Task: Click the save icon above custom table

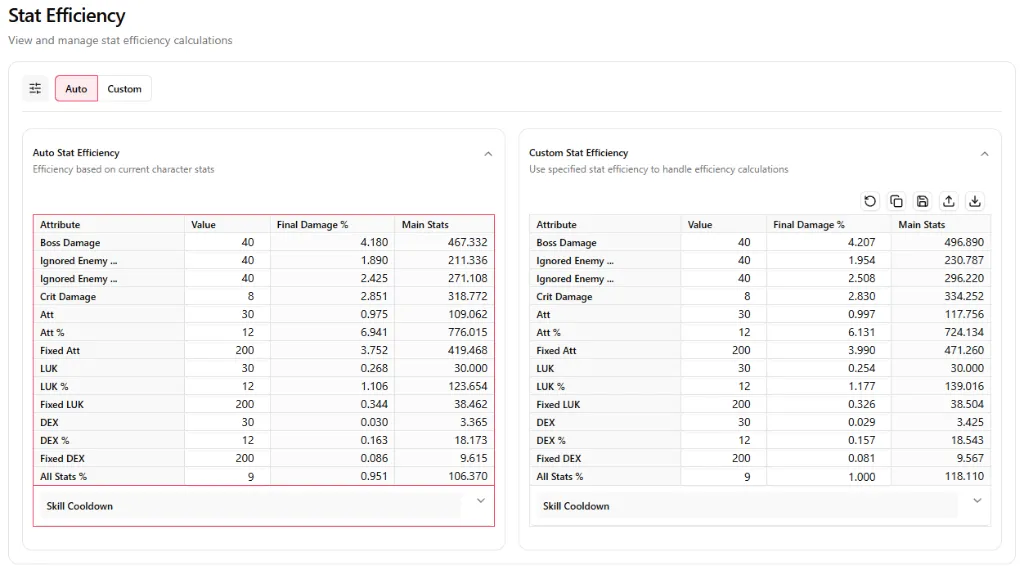Action: [922, 201]
